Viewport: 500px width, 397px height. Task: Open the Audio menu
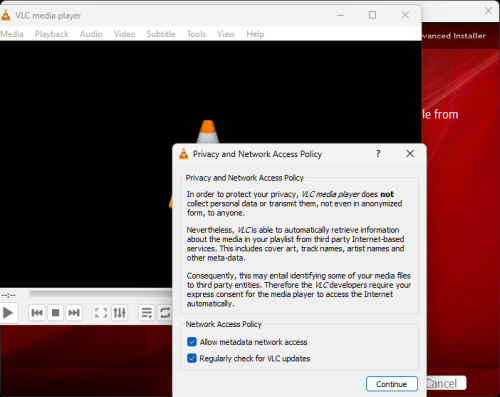coord(91,34)
